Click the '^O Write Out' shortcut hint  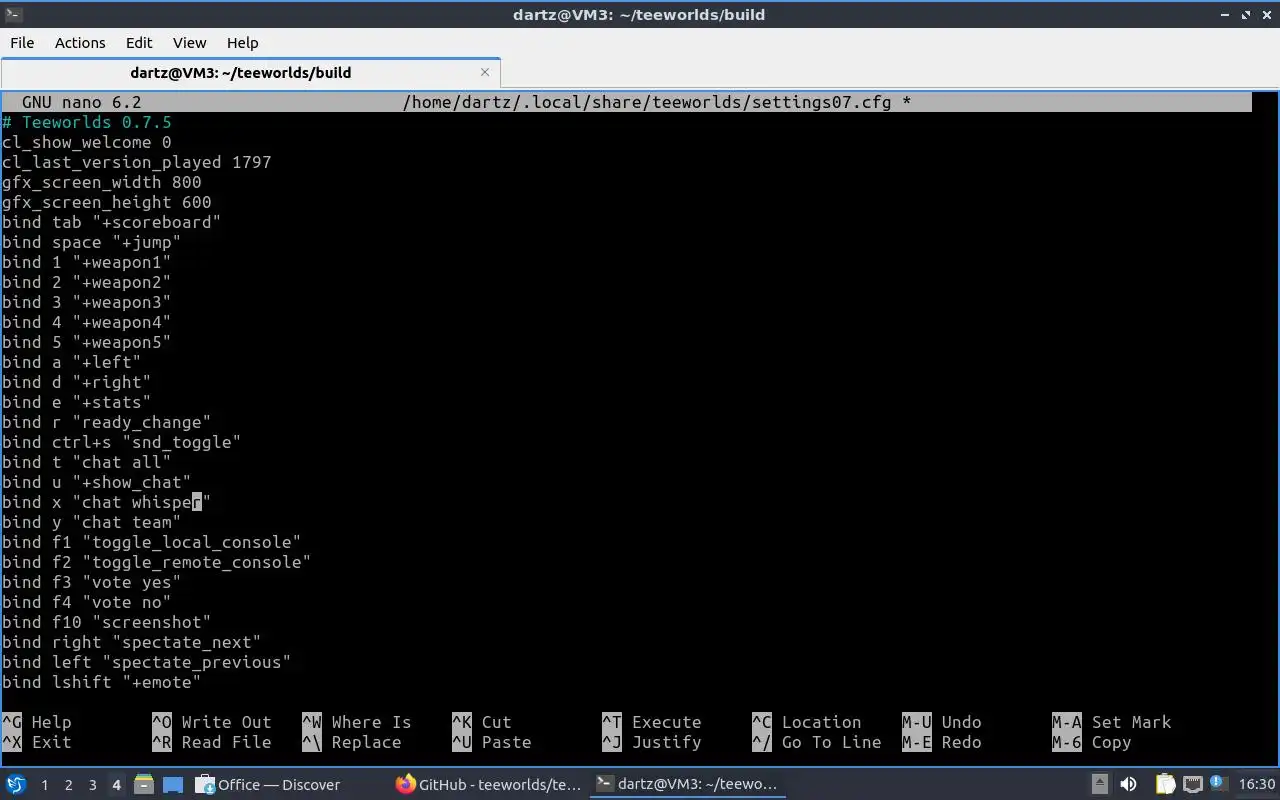(x=212, y=722)
